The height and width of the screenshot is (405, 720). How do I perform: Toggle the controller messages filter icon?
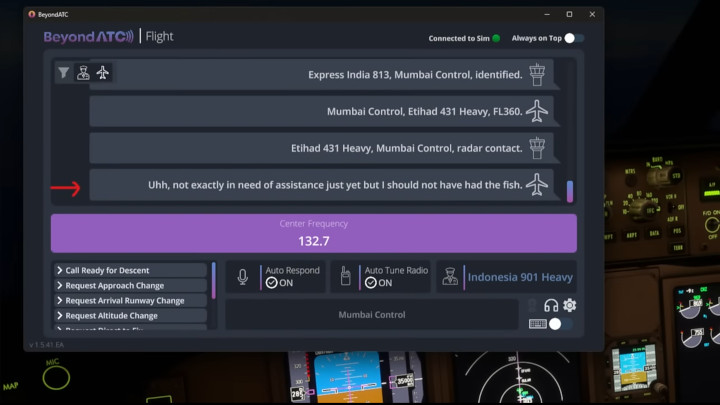click(x=83, y=73)
